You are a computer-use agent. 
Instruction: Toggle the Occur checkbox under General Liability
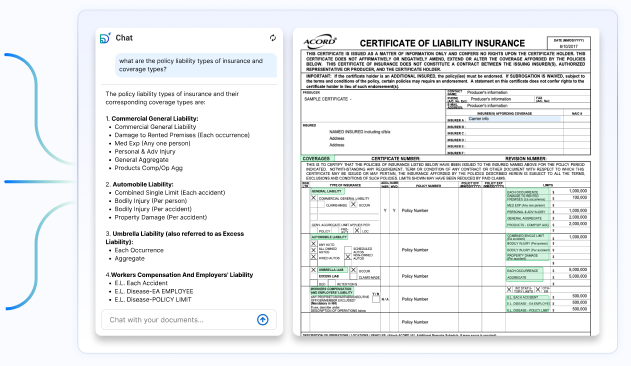pos(353,205)
